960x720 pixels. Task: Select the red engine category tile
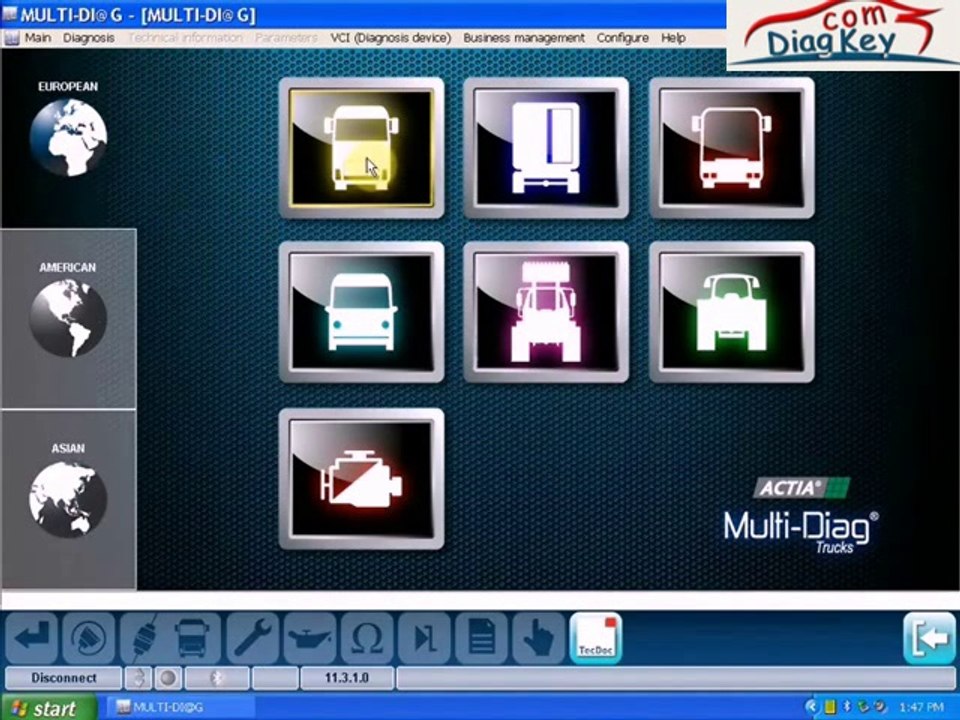(361, 479)
